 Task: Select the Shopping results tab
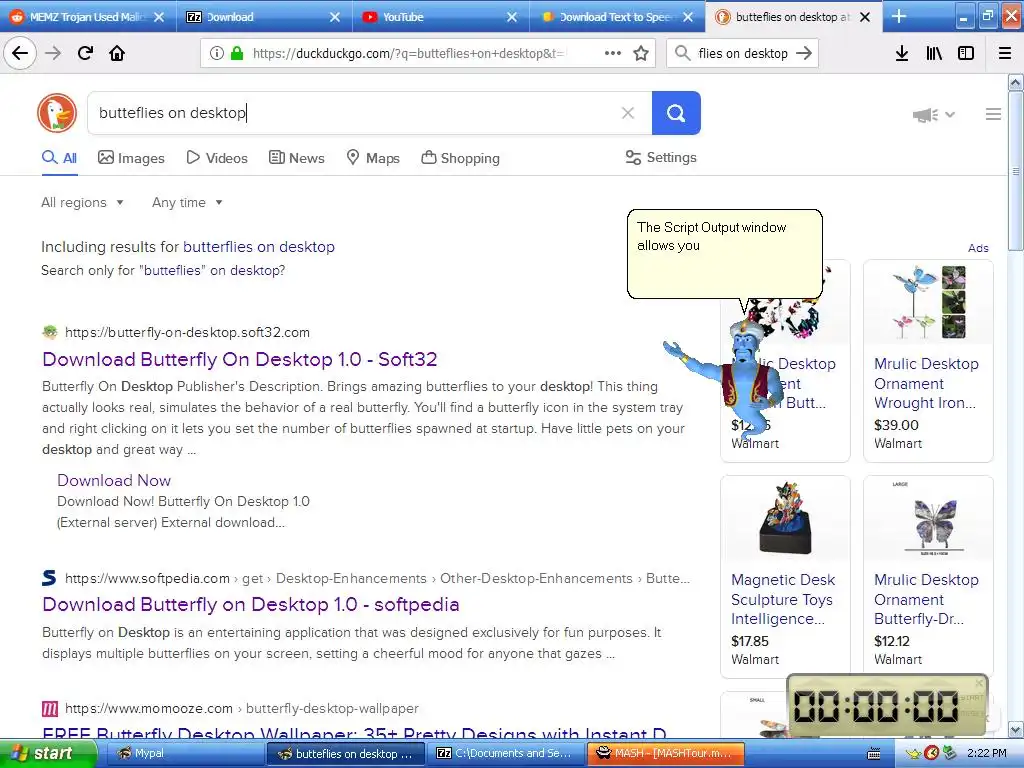tap(460, 158)
